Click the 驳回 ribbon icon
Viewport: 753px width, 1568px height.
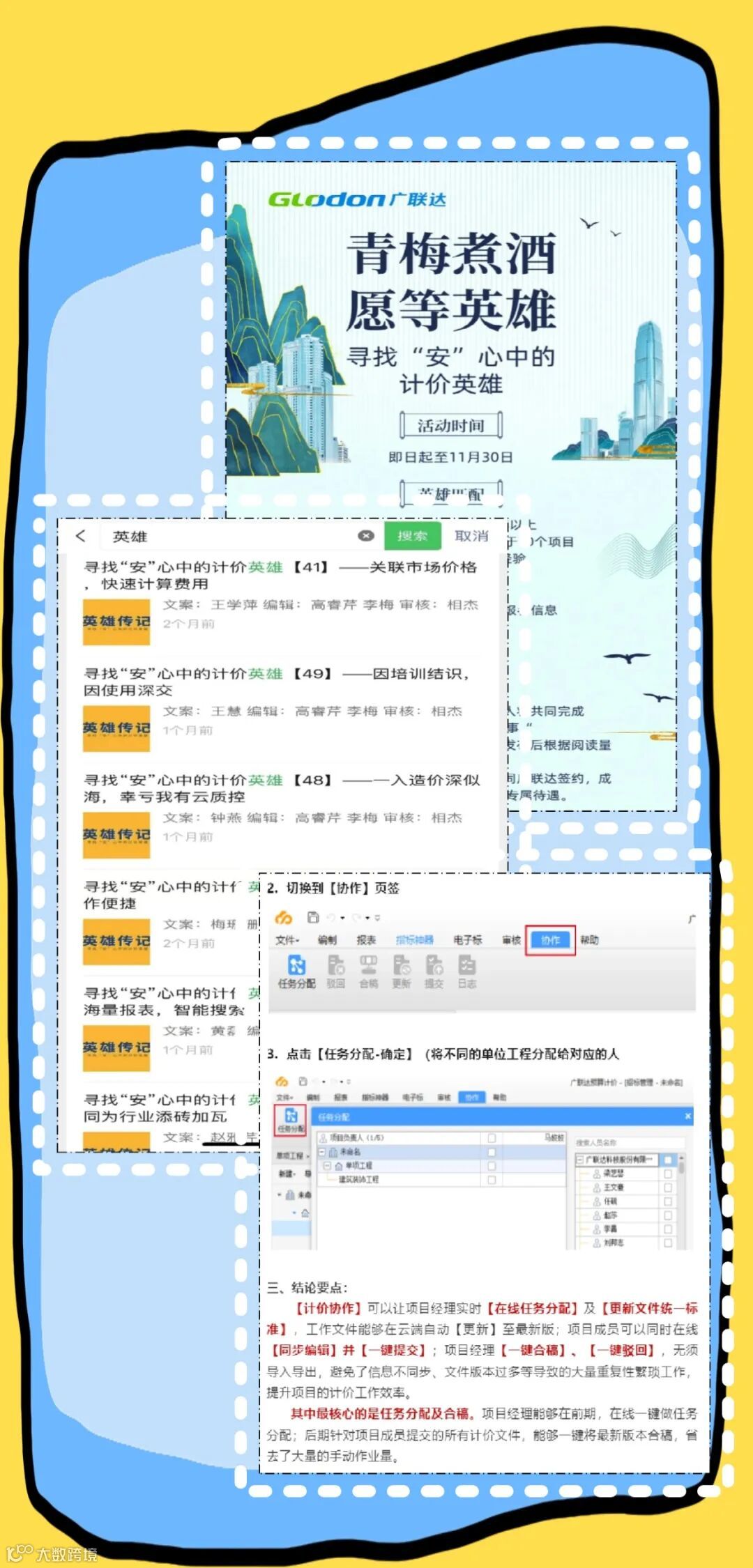(335, 971)
